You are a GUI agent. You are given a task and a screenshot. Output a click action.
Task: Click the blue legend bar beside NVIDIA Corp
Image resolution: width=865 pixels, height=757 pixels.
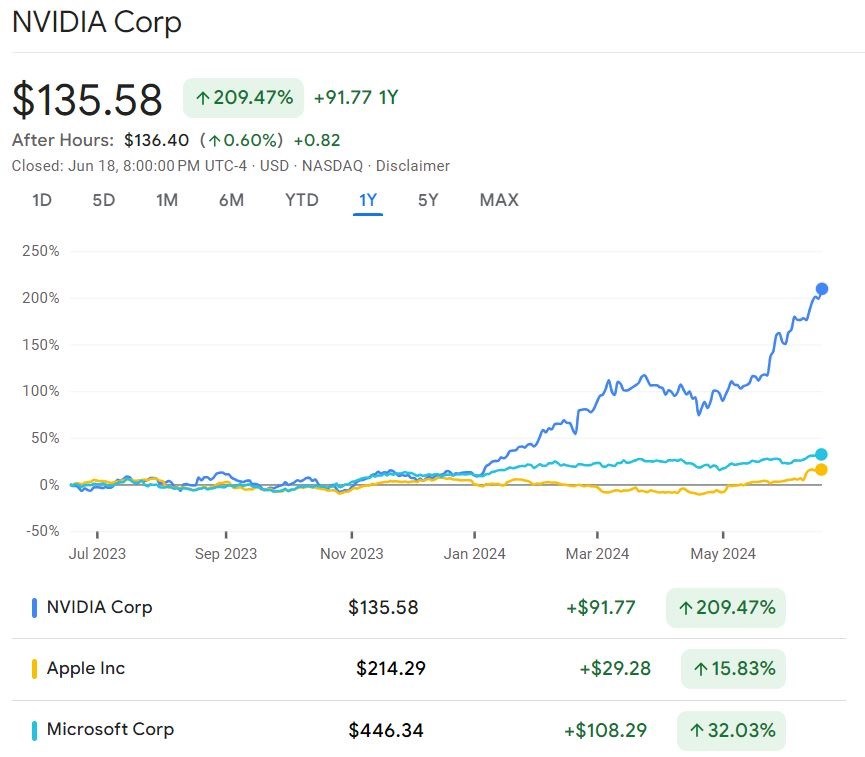coord(34,607)
